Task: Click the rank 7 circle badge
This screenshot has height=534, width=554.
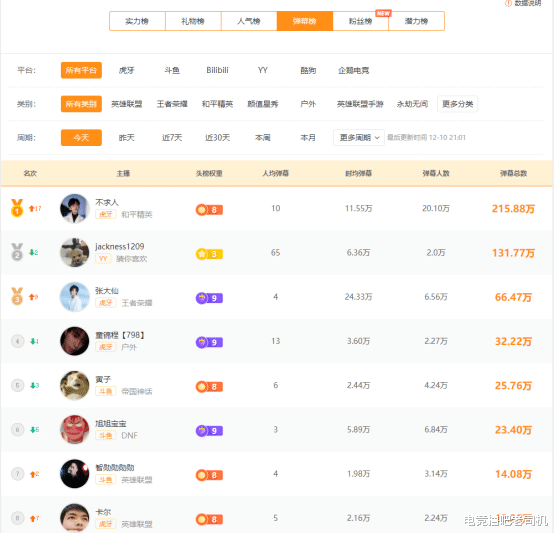Action: coord(17,474)
